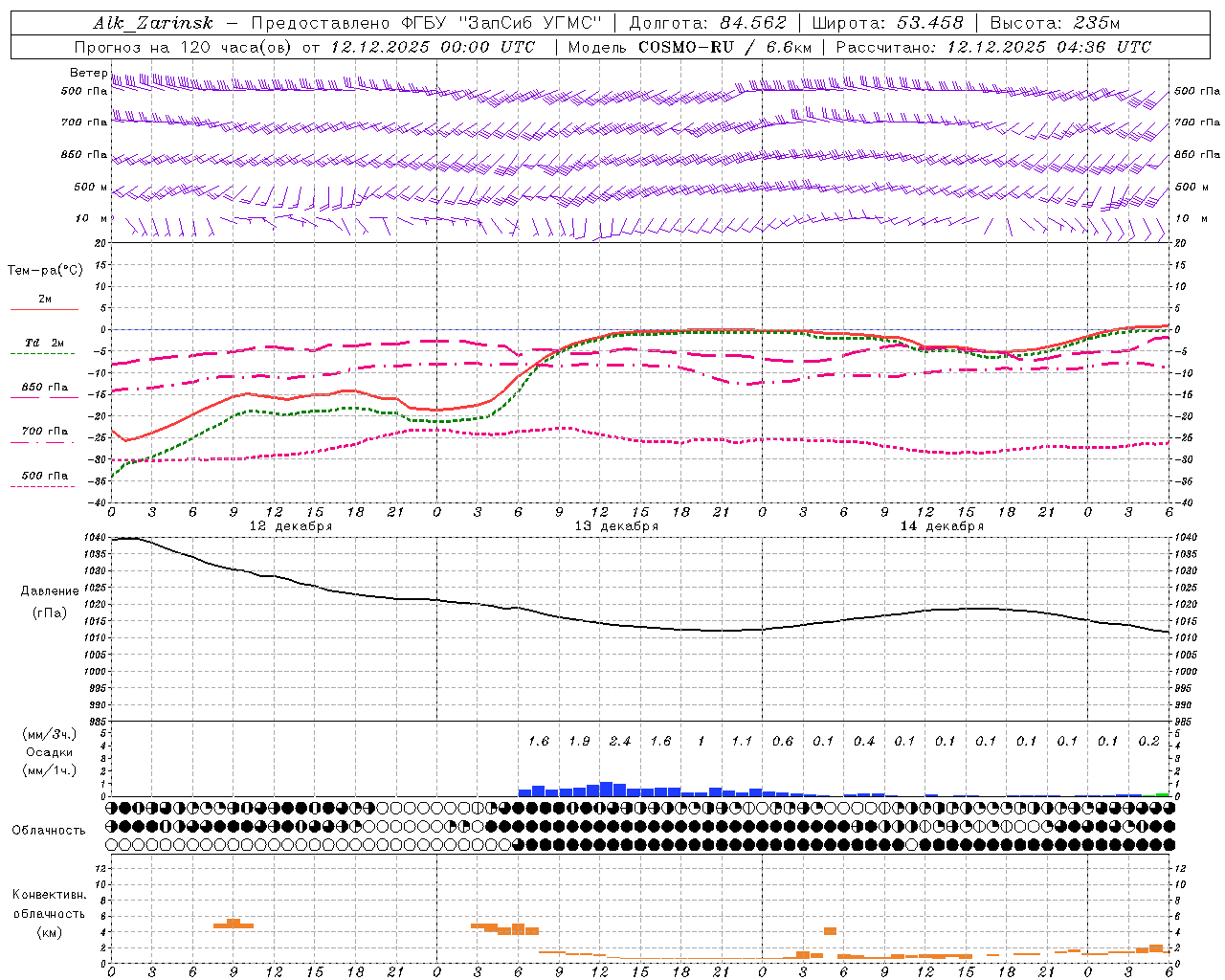Screen dimensions: 1225x980
Task: Click the 13 декабря date label
Action: 616,526
